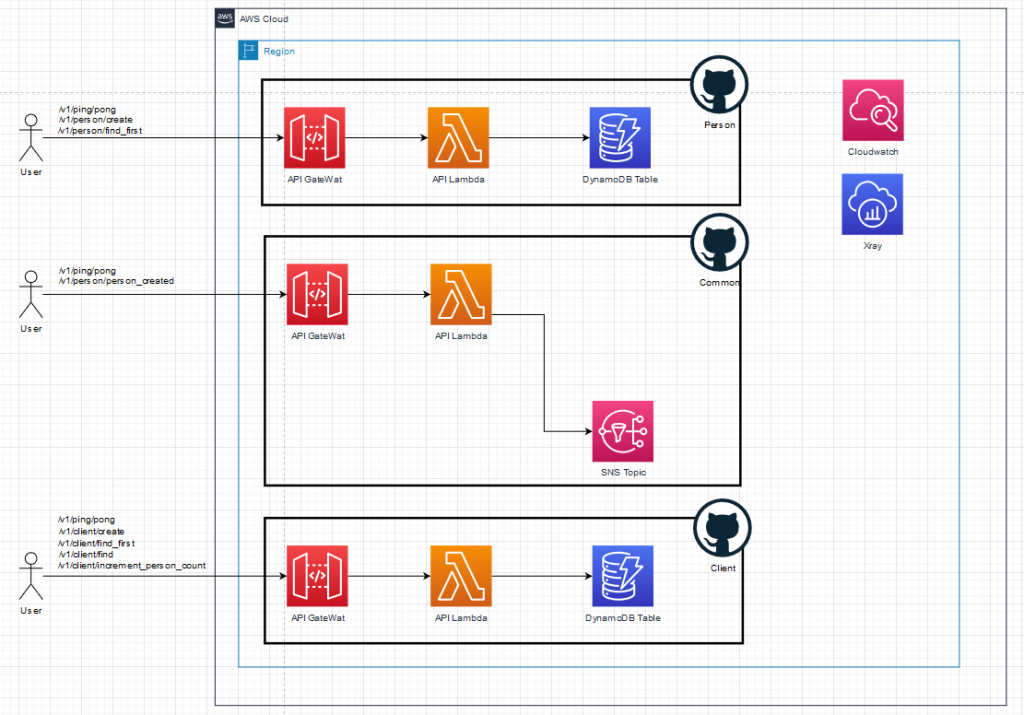Select API Lambda icon in Person group
The height and width of the screenshot is (715, 1024).
click(457, 137)
